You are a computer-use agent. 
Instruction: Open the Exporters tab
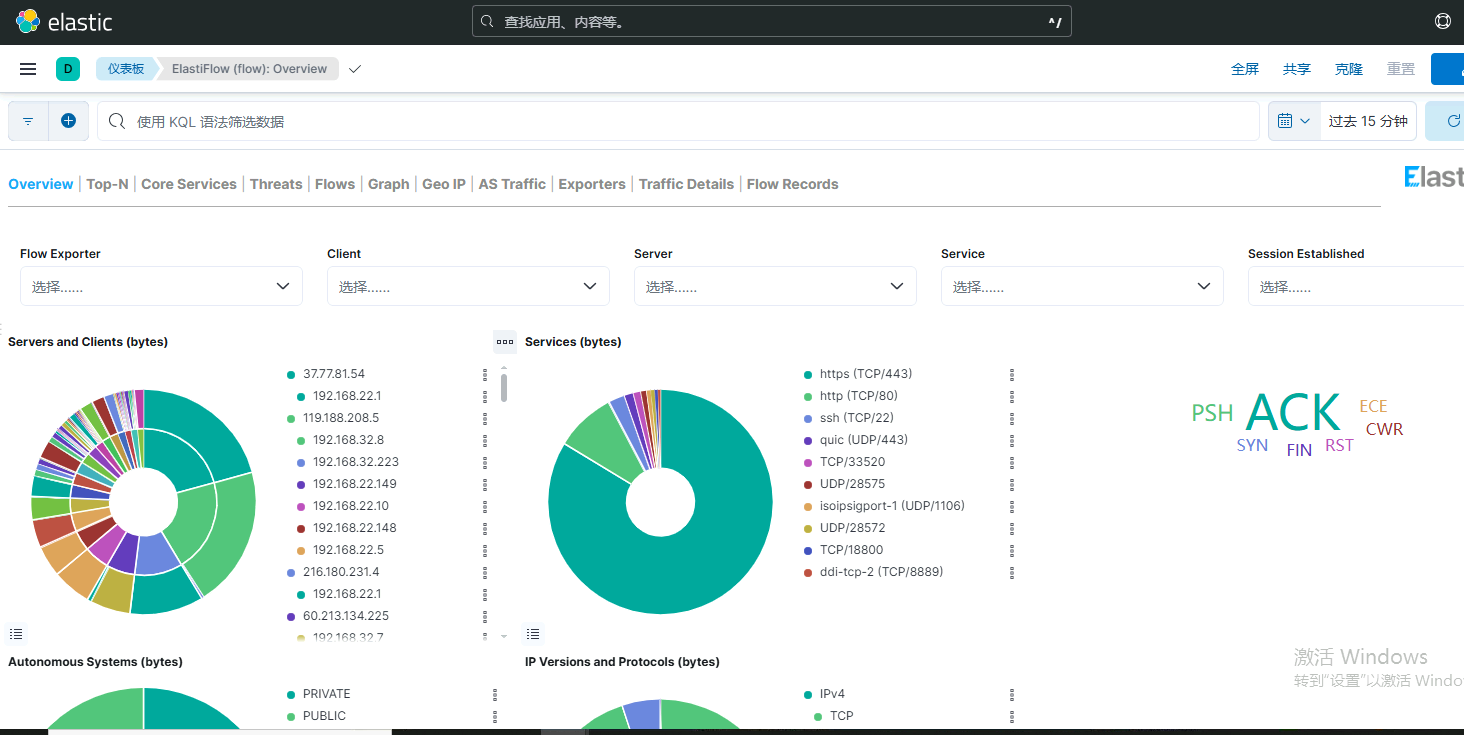[x=592, y=184]
